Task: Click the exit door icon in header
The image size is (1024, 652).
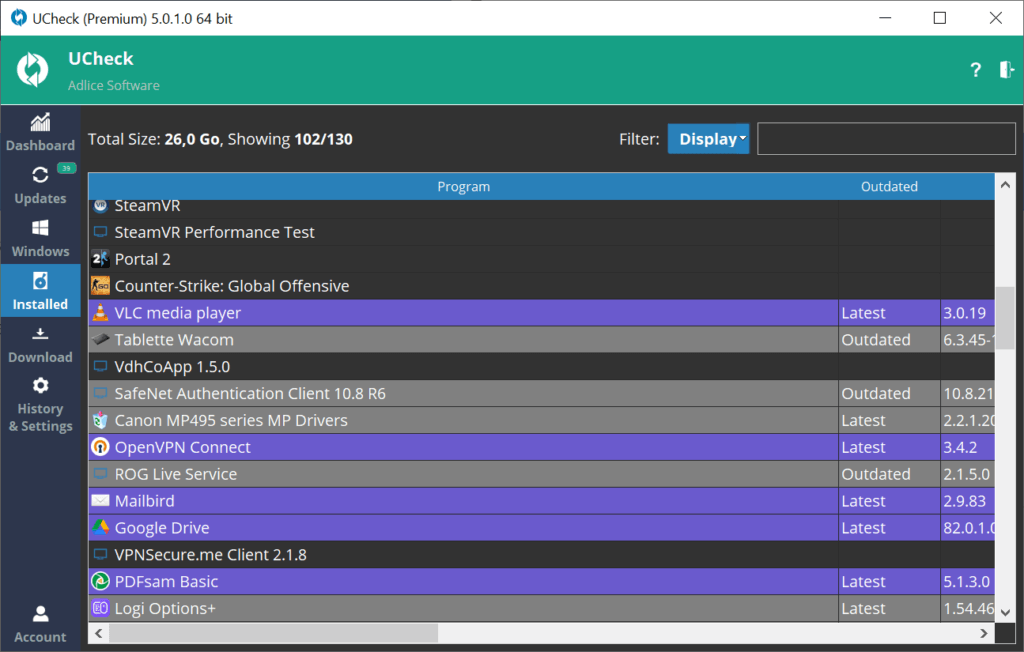Action: (1006, 70)
